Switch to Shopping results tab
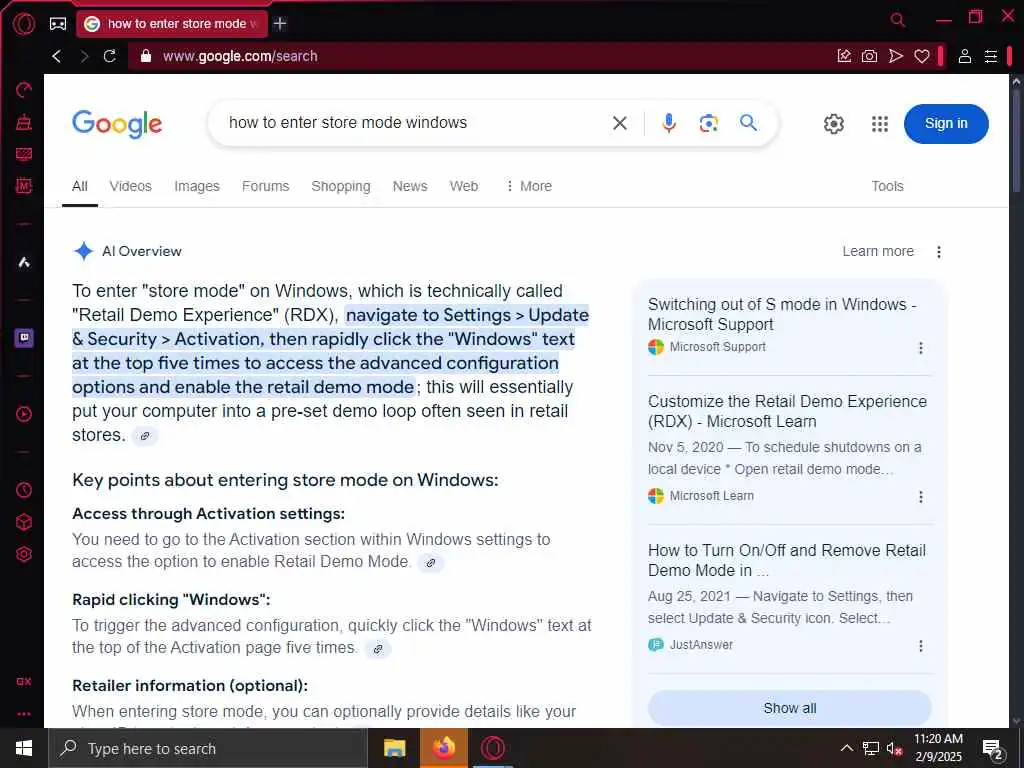 coord(341,186)
